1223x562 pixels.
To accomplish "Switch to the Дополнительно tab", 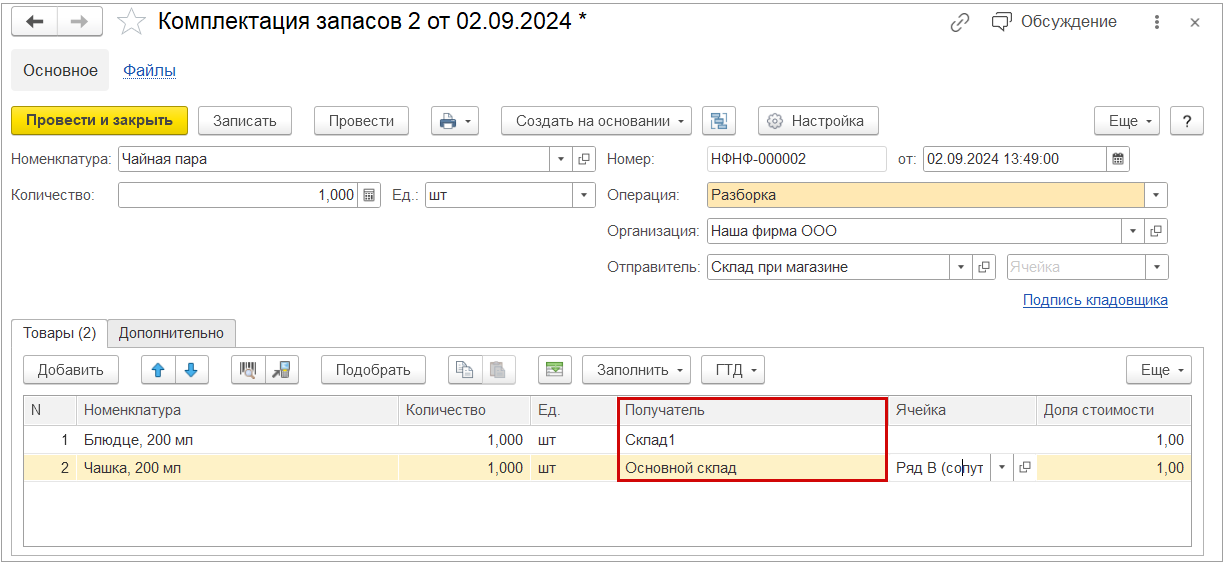I will pyautogui.click(x=171, y=333).
